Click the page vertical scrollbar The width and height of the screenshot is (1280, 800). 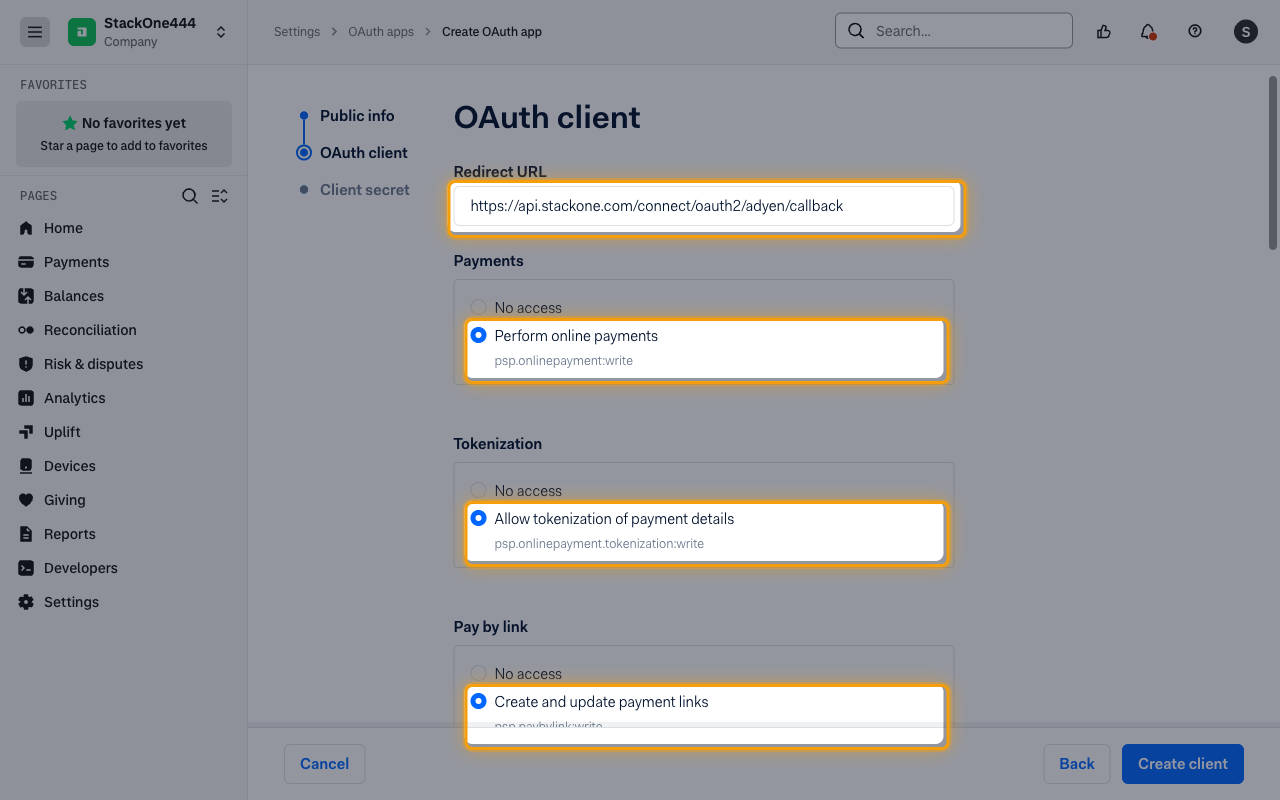1273,163
